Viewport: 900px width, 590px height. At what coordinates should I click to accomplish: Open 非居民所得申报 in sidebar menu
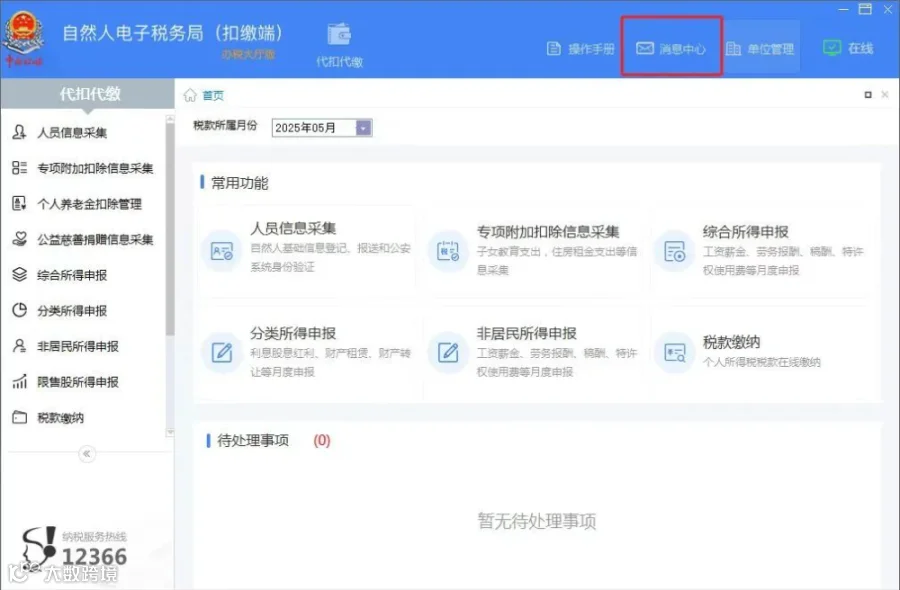point(77,346)
